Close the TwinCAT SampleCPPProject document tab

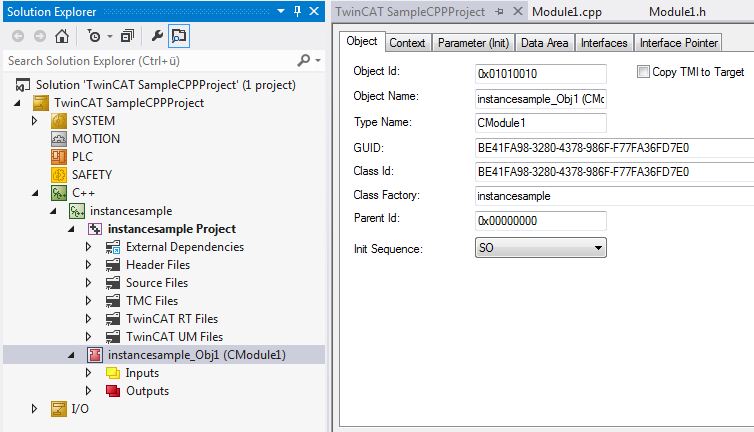[x=518, y=11]
